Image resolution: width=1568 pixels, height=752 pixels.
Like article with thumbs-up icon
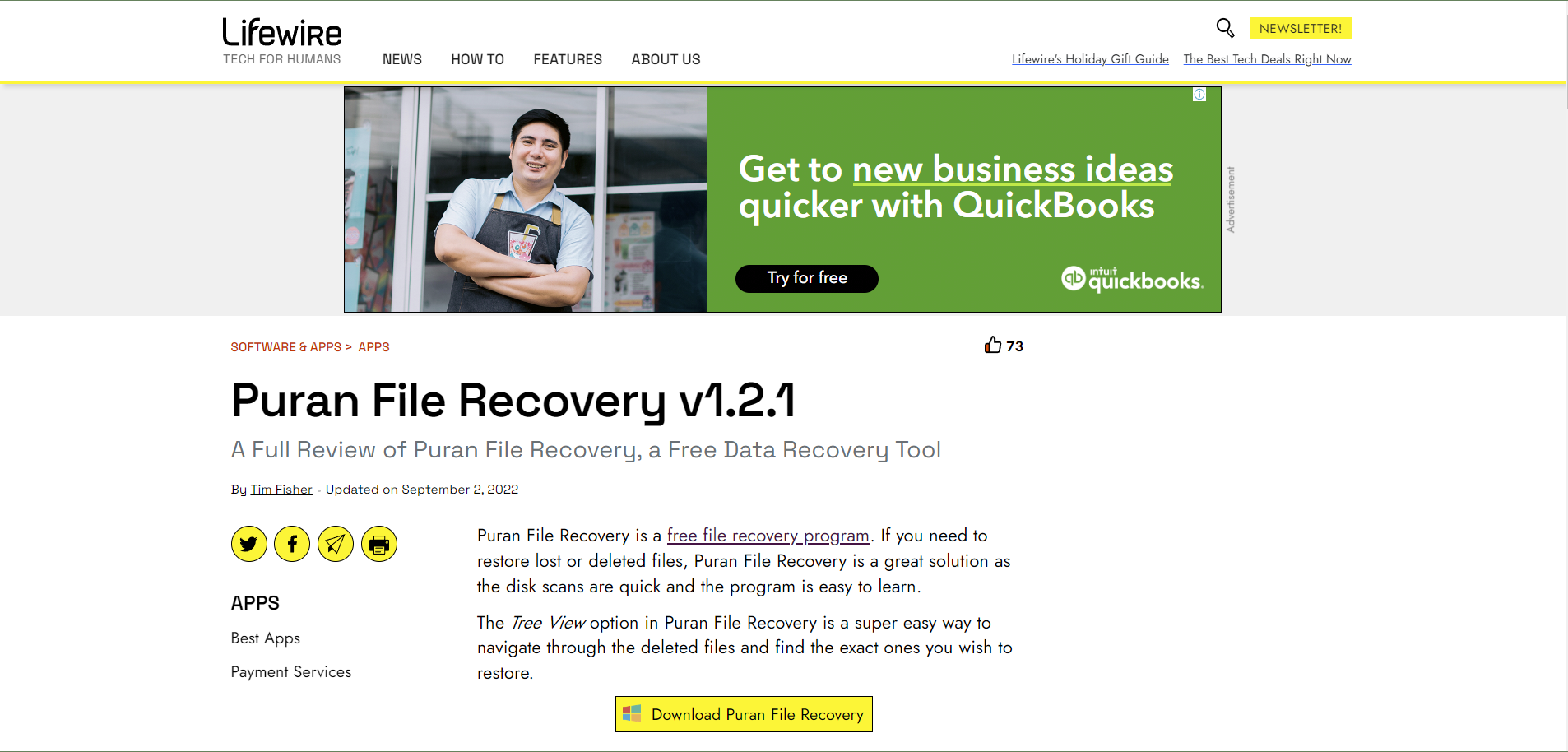coord(993,345)
